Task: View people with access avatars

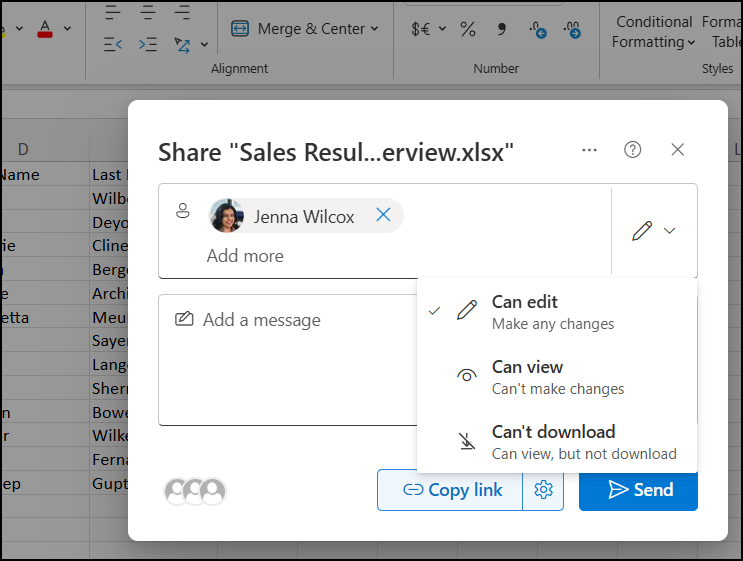Action: 195,491
